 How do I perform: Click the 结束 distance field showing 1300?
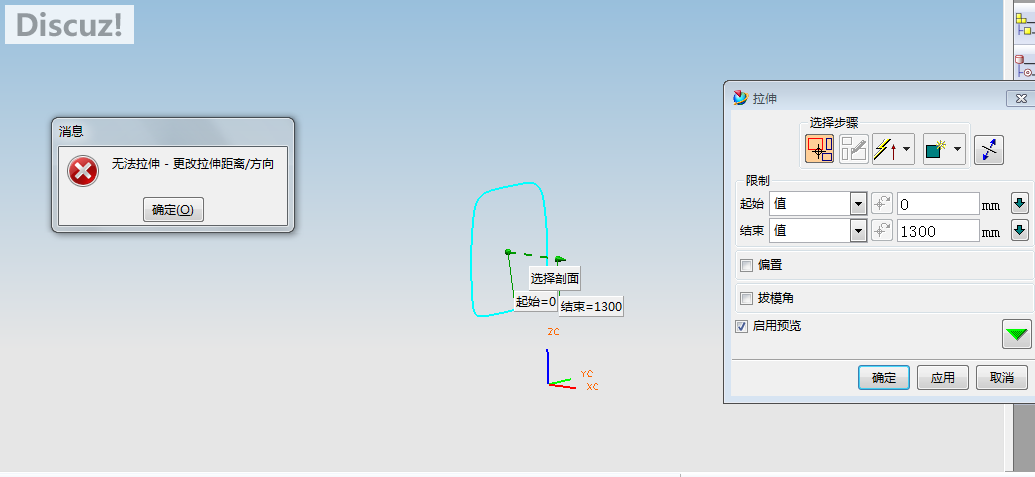(x=937, y=230)
